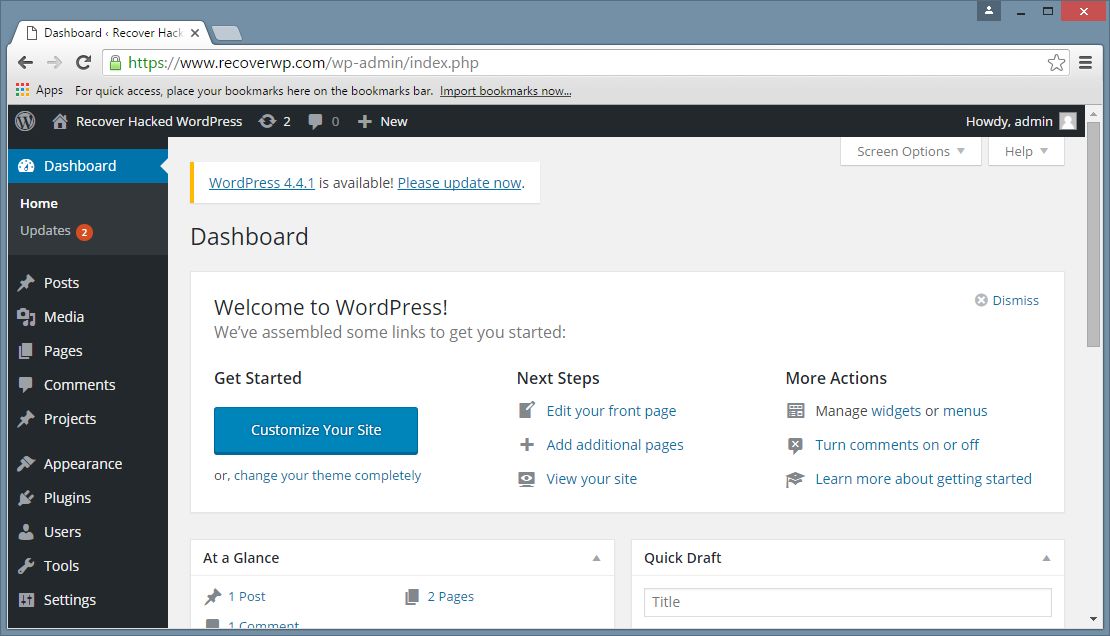Click the 1 Post link in At a Glance

pyautogui.click(x=246, y=596)
